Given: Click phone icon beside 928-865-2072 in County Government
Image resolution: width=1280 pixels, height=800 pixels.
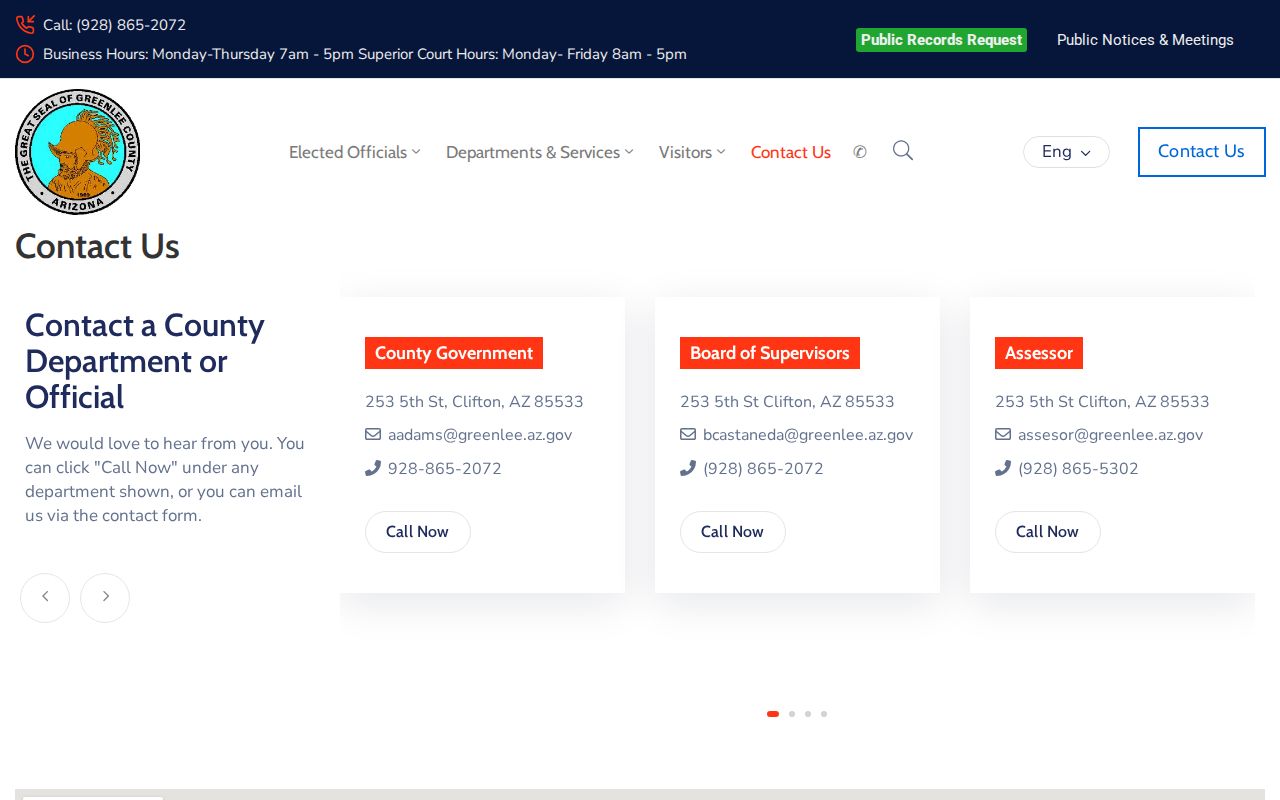Looking at the screenshot, I should [373, 468].
